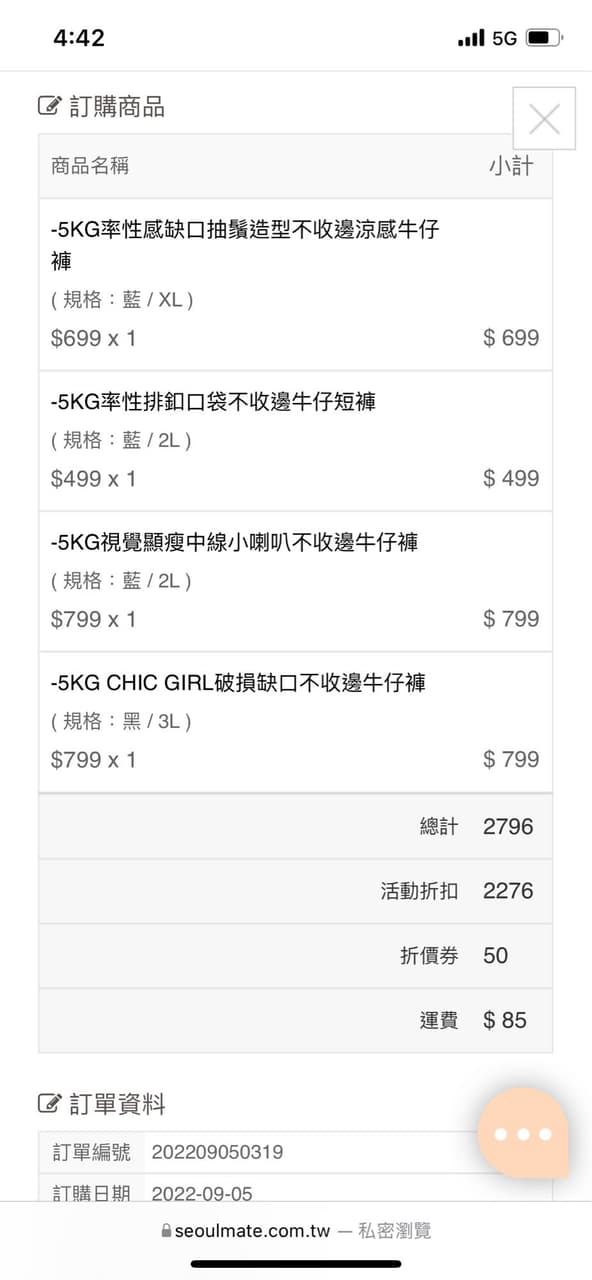
Task: Tap the pencil icon next to 訂單資料
Action: pos(48,1105)
